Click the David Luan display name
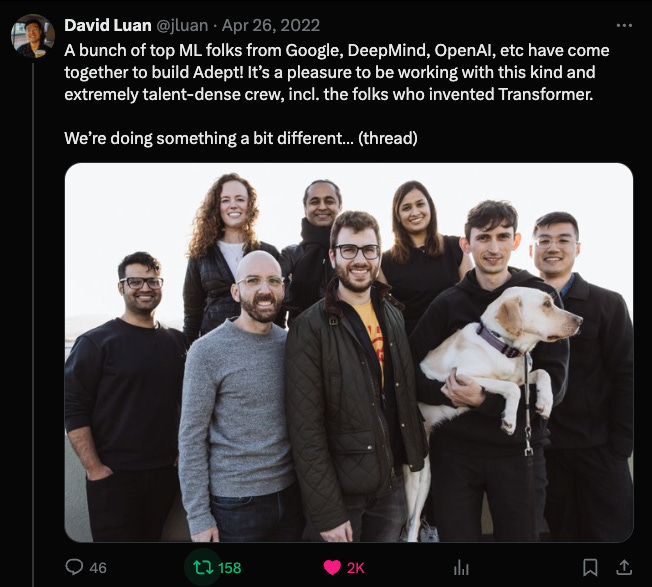The image size is (652, 587). (108, 25)
